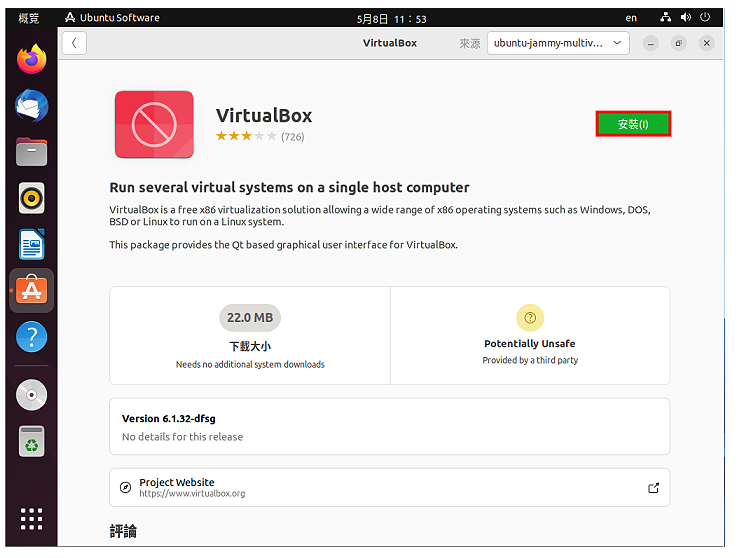The height and width of the screenshot is (558, 745).
Task: Click the star rating with 726 reviews
Action: point(260,137)
